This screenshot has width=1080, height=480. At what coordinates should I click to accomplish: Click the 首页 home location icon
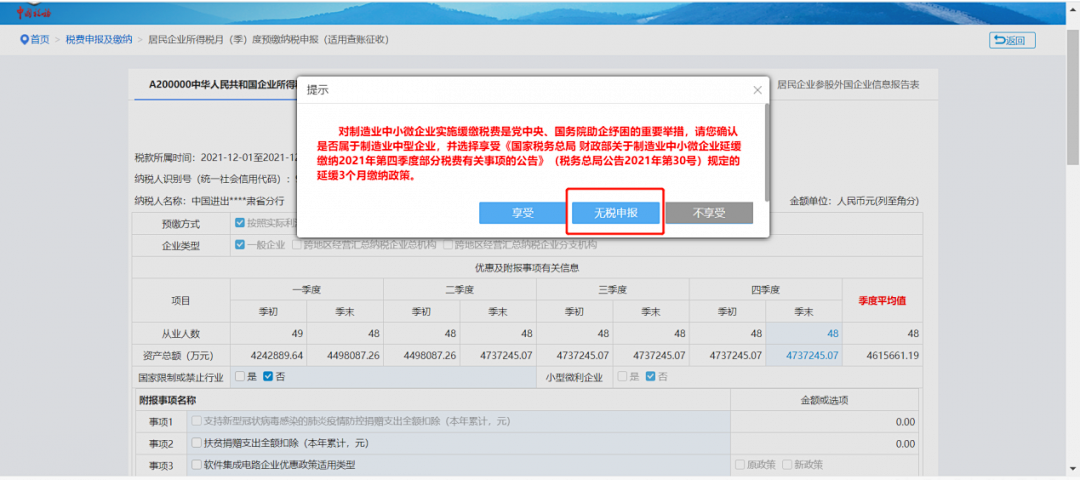(x=24, y=40)
